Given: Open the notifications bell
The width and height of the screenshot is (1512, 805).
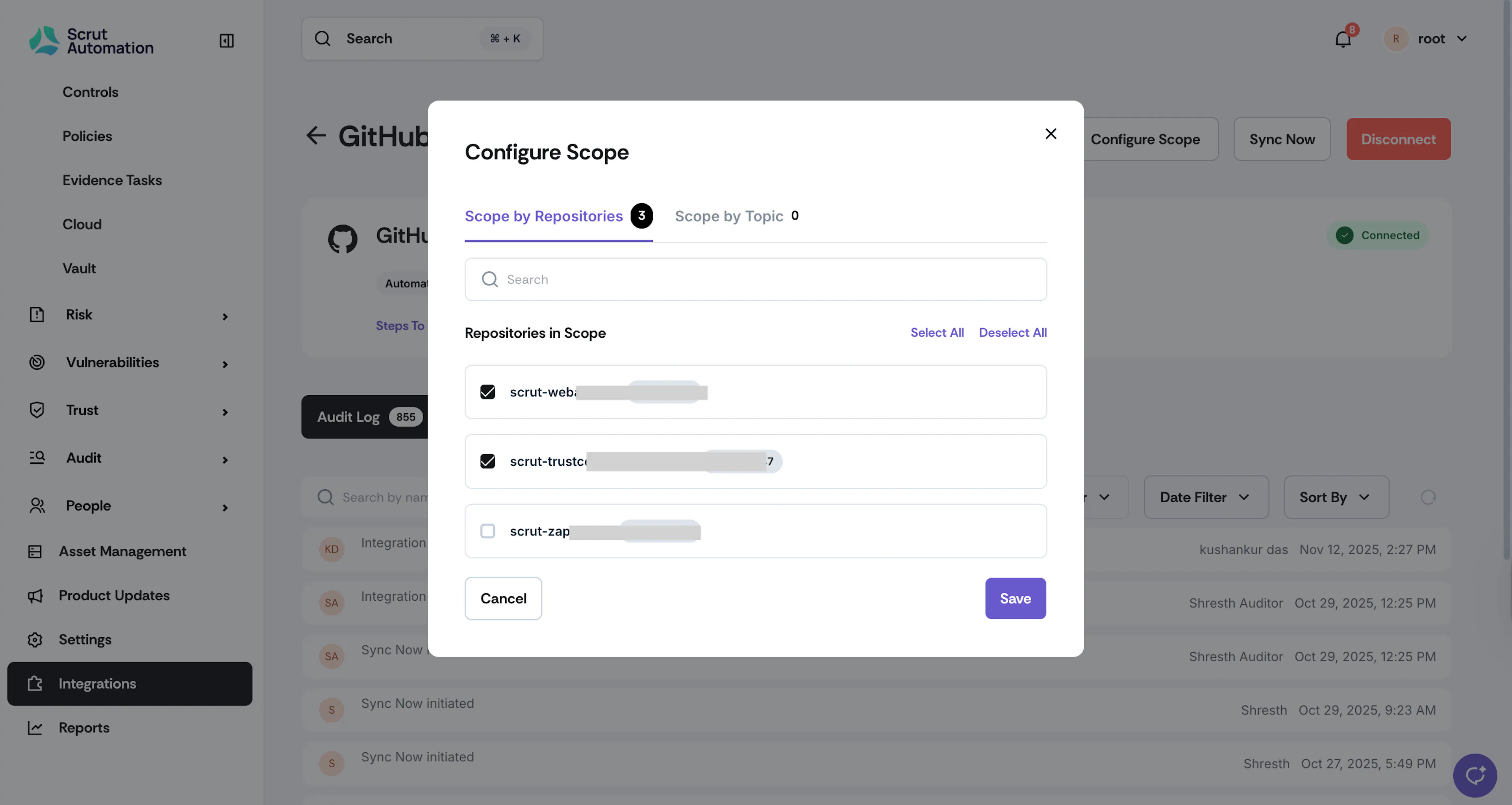Looking at the screenshot, I should point(1343,39).
